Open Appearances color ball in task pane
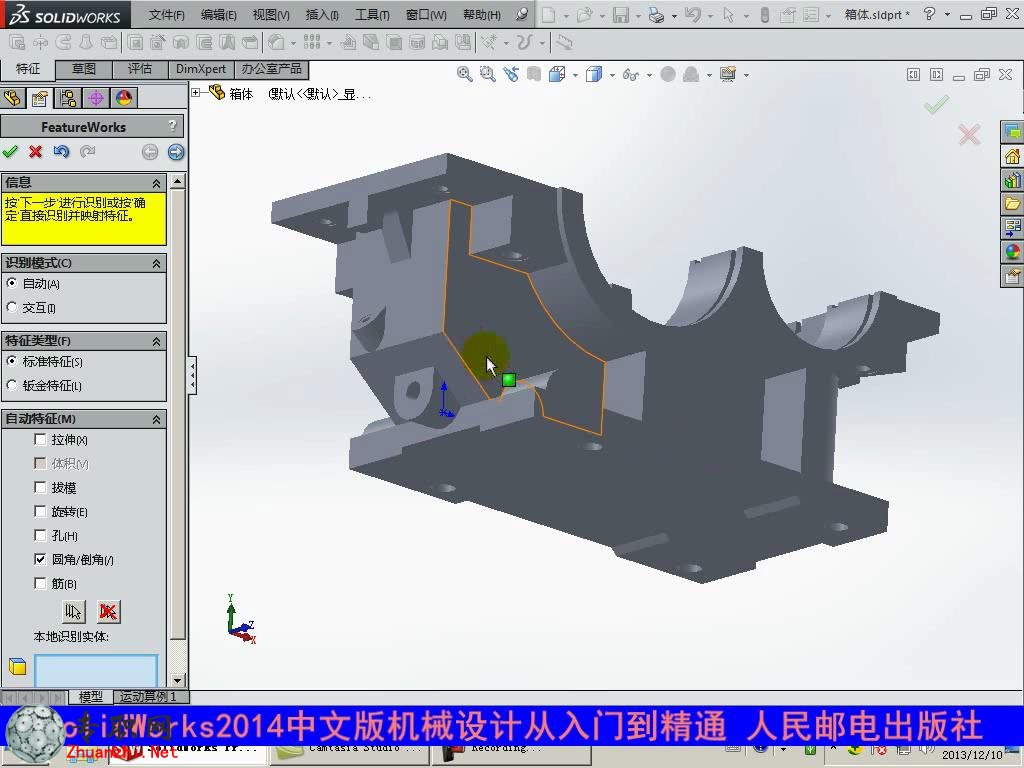The height and width of the screenshot is (768, 1024). [1012, 251]
